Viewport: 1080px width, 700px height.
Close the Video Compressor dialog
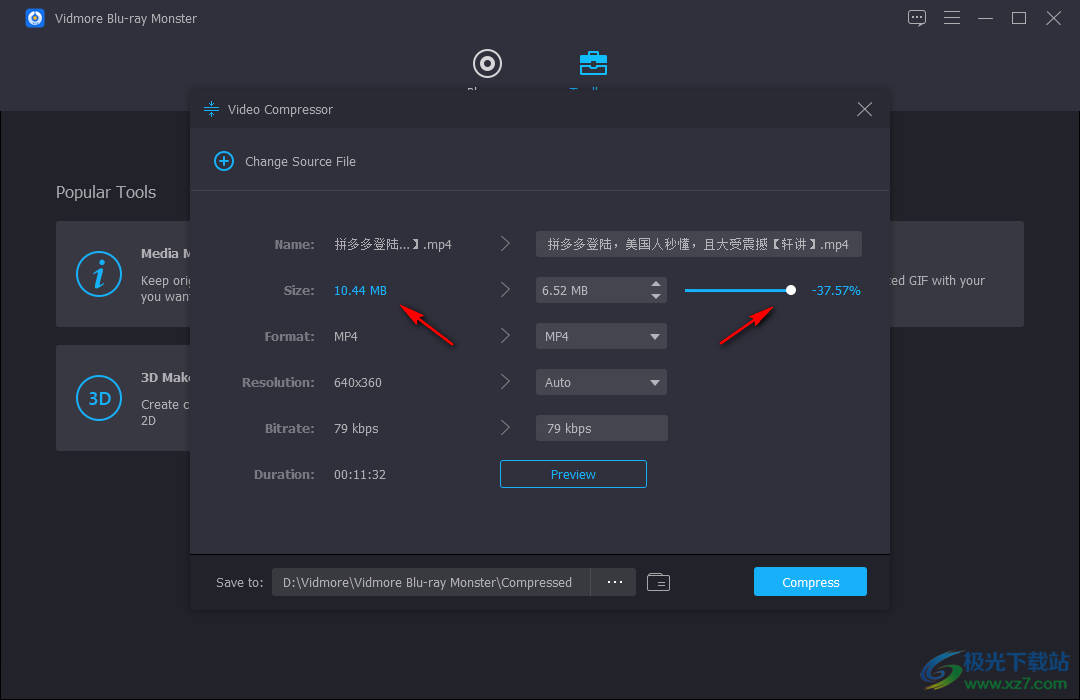(865, 109)
